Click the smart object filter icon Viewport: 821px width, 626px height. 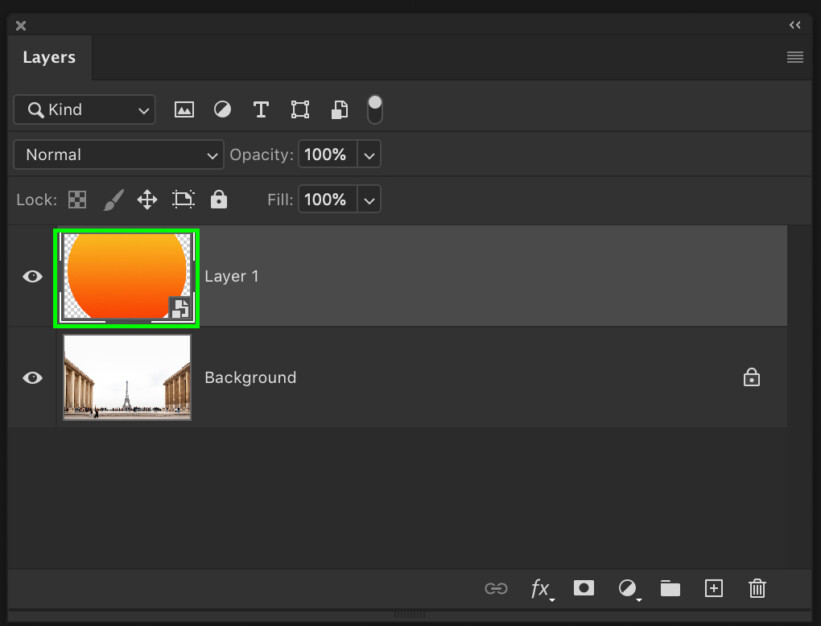point(339,110)
